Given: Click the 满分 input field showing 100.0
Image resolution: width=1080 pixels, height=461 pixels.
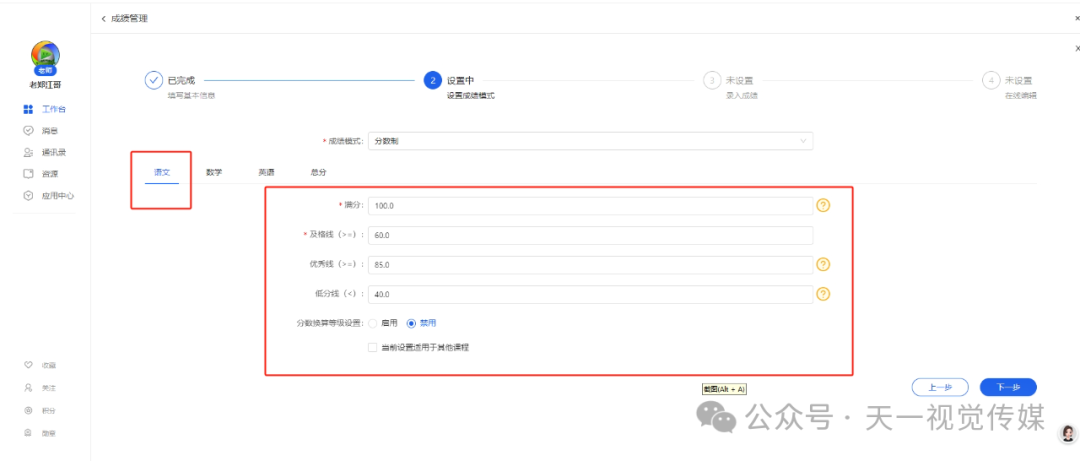Looking at the screenshot, I should click(x=590, y=206).
